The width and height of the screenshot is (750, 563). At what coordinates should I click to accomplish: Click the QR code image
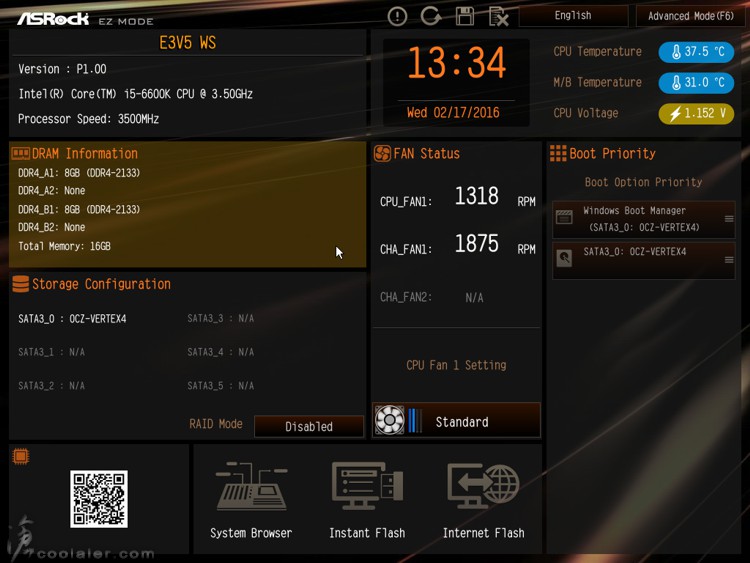99,499
